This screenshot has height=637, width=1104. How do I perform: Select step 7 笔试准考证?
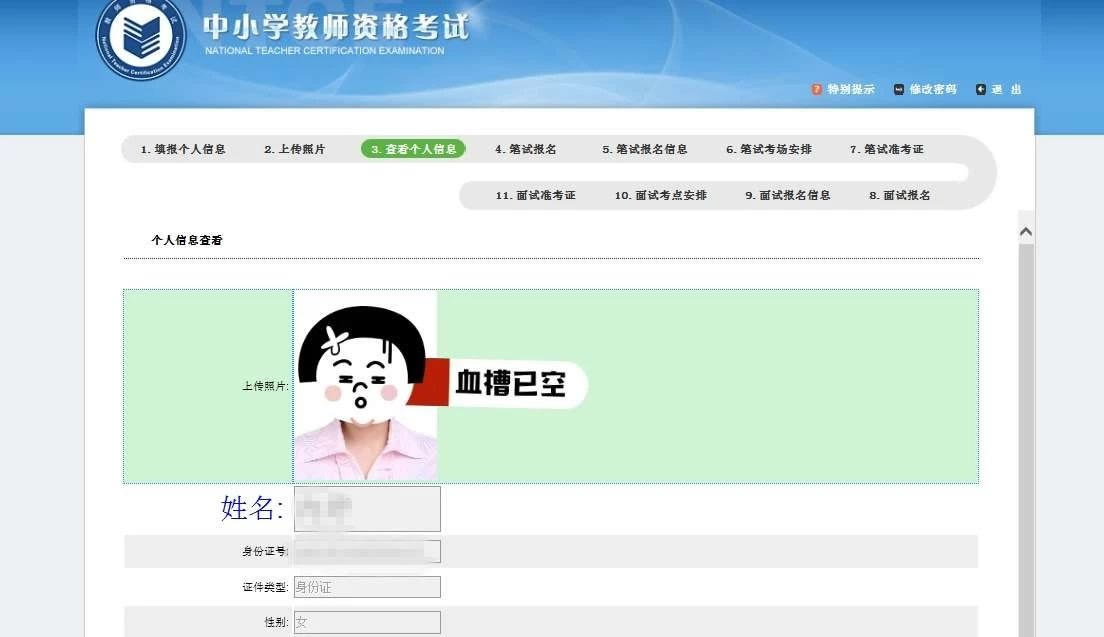tap(890, 148)
